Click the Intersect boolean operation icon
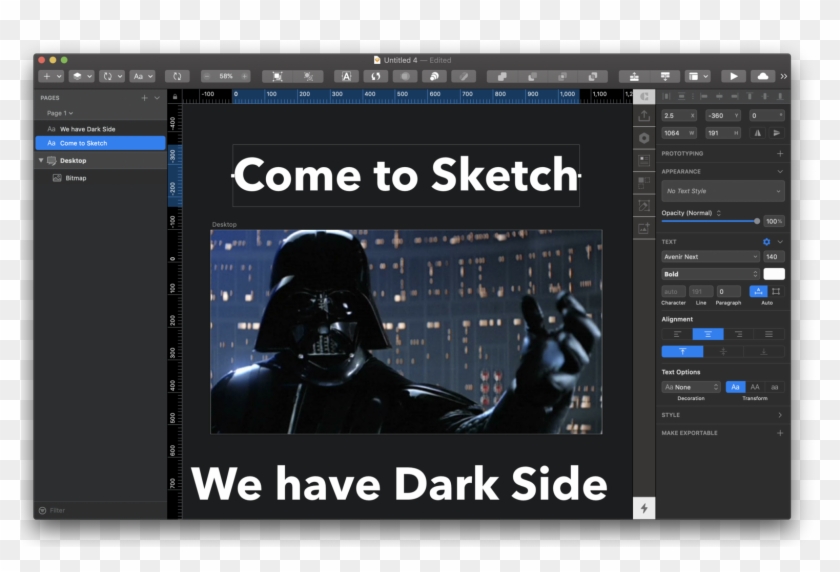 (x=562, y=77)
